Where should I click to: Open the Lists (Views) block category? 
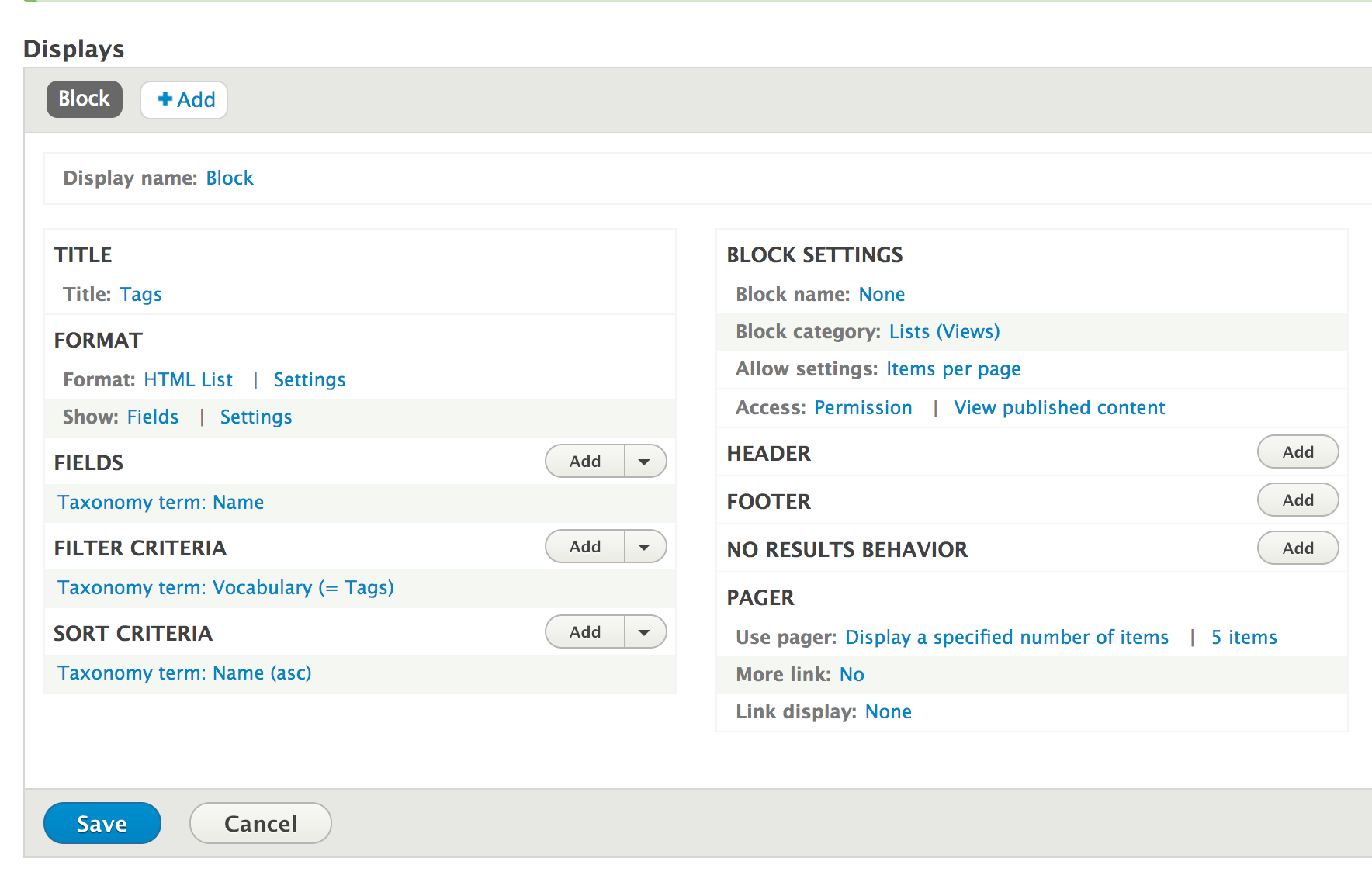tap(944, 331)
